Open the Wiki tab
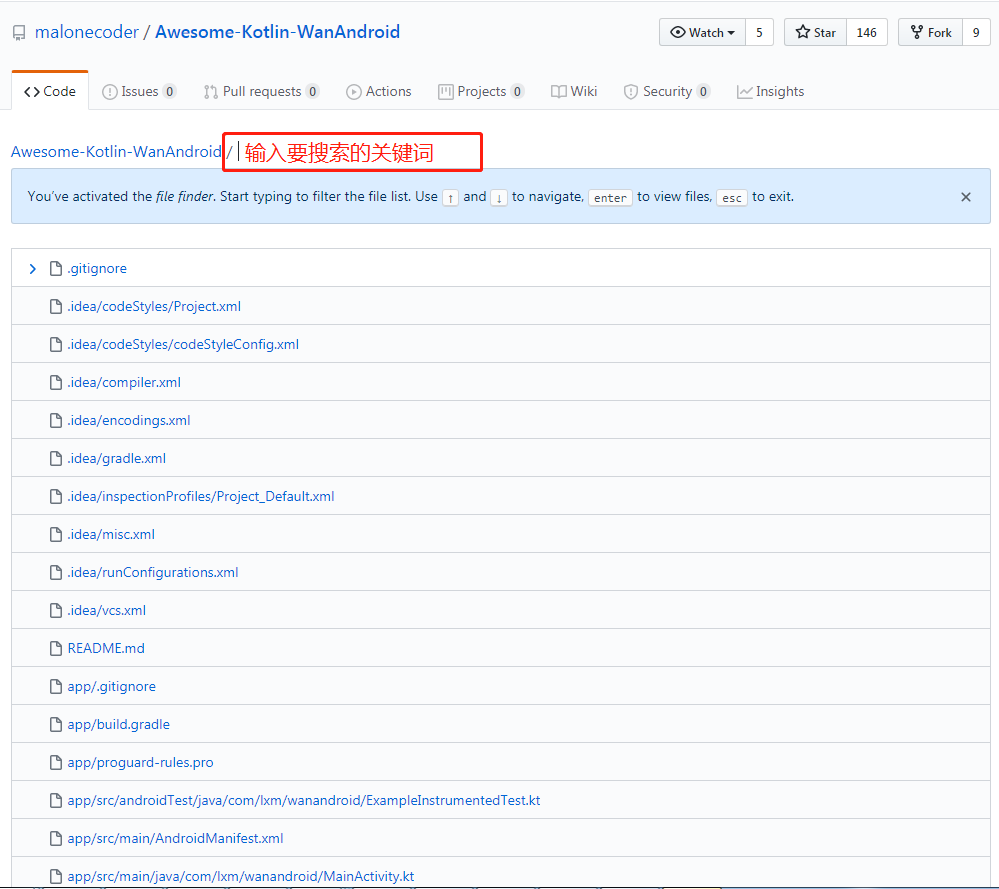Image resolution: width=999 pixels, height=889 pixels. click(x=574, y=91)
